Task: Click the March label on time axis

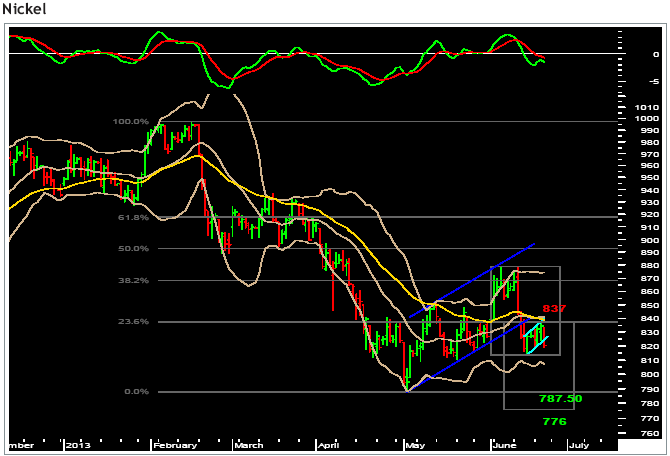Action: [249, 445]
